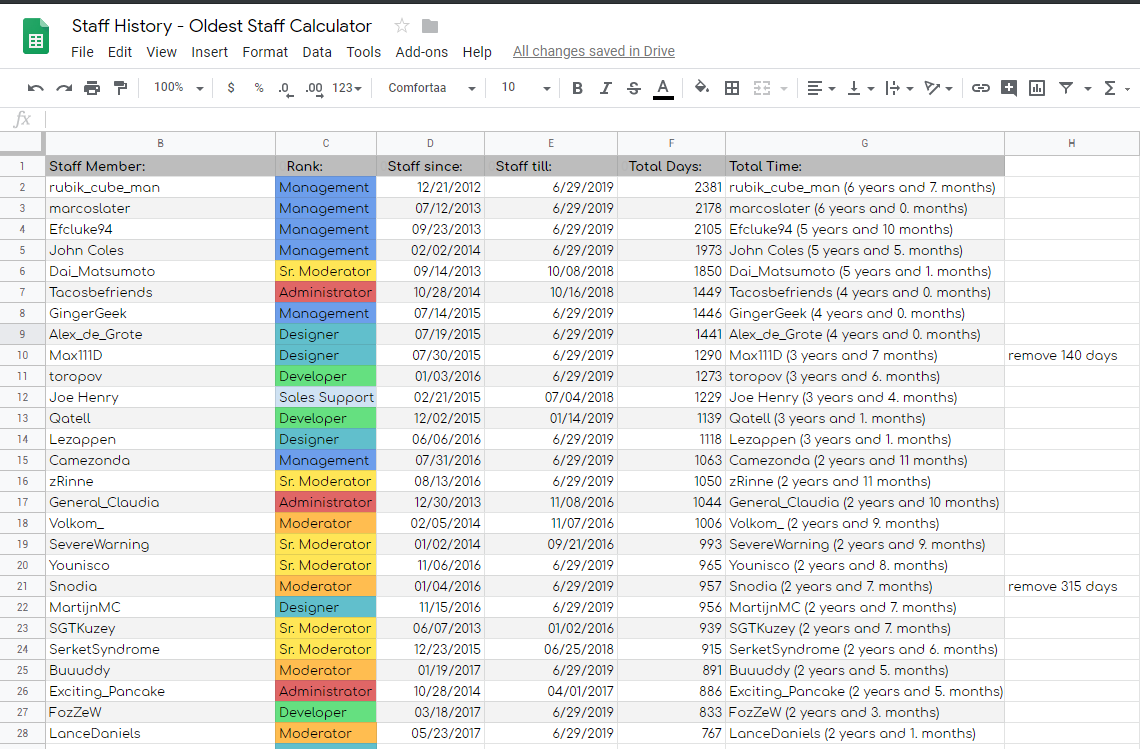Select the Sales Support rank cell
This screenshot has height=749, width=1140.
pos(326,397)
